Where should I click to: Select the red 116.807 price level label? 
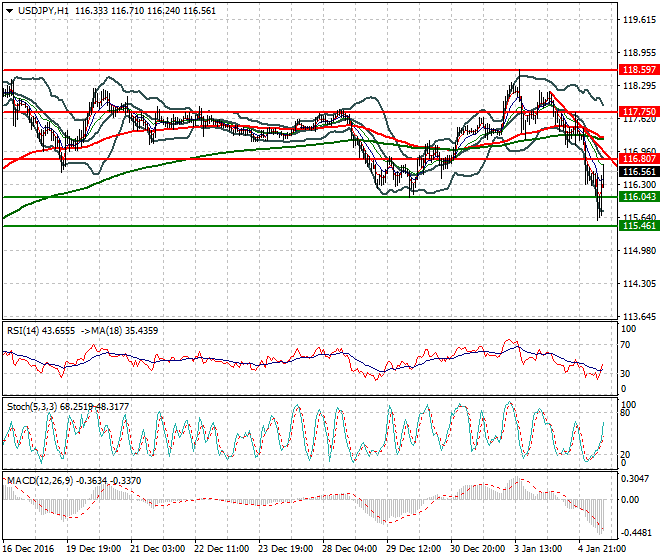639,159
